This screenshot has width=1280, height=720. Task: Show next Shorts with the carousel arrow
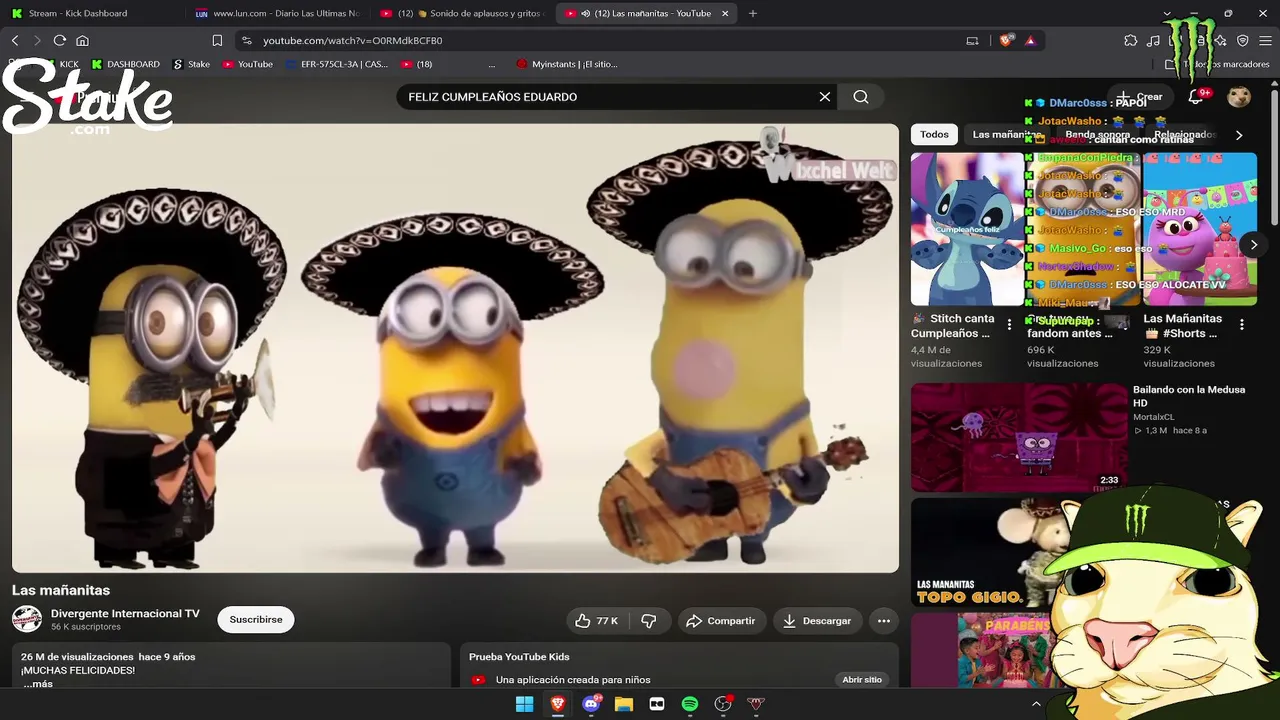coord(1254,245)
